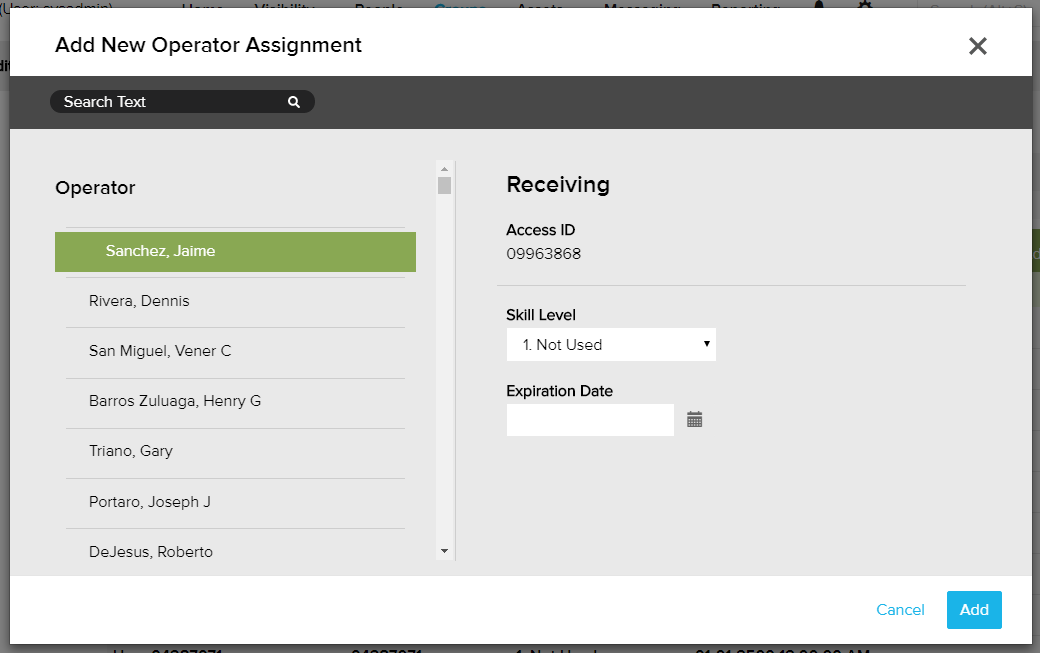Viewport: 1040px width, 653px height.
Task: Click the settings gear behind the dialog
Action: coord(865,5)
